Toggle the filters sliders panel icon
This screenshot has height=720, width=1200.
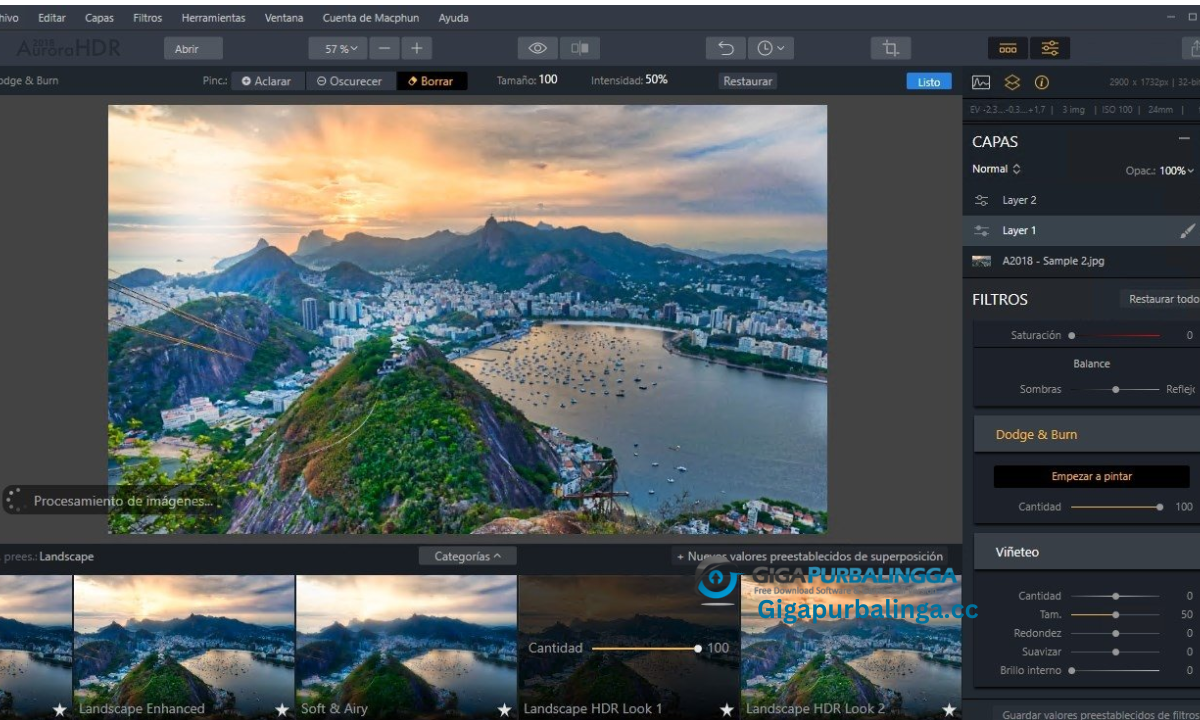1050,48
